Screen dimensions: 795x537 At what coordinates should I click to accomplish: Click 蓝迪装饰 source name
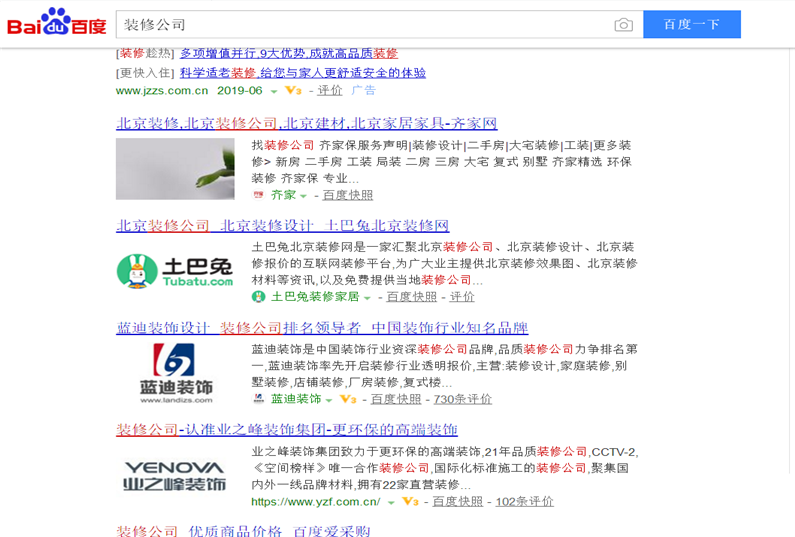coord(296,399)
